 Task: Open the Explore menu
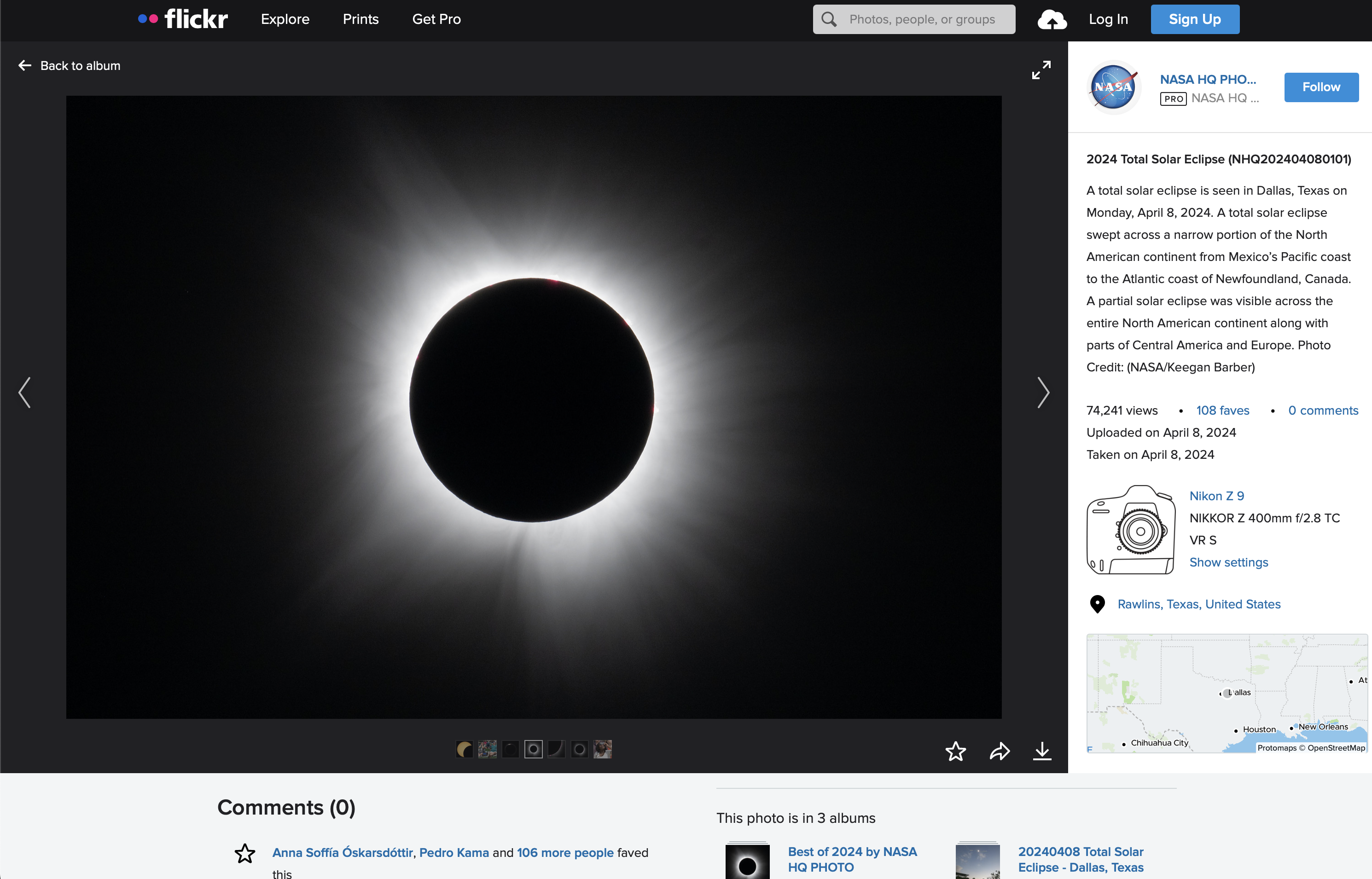(x=285, y=19)
